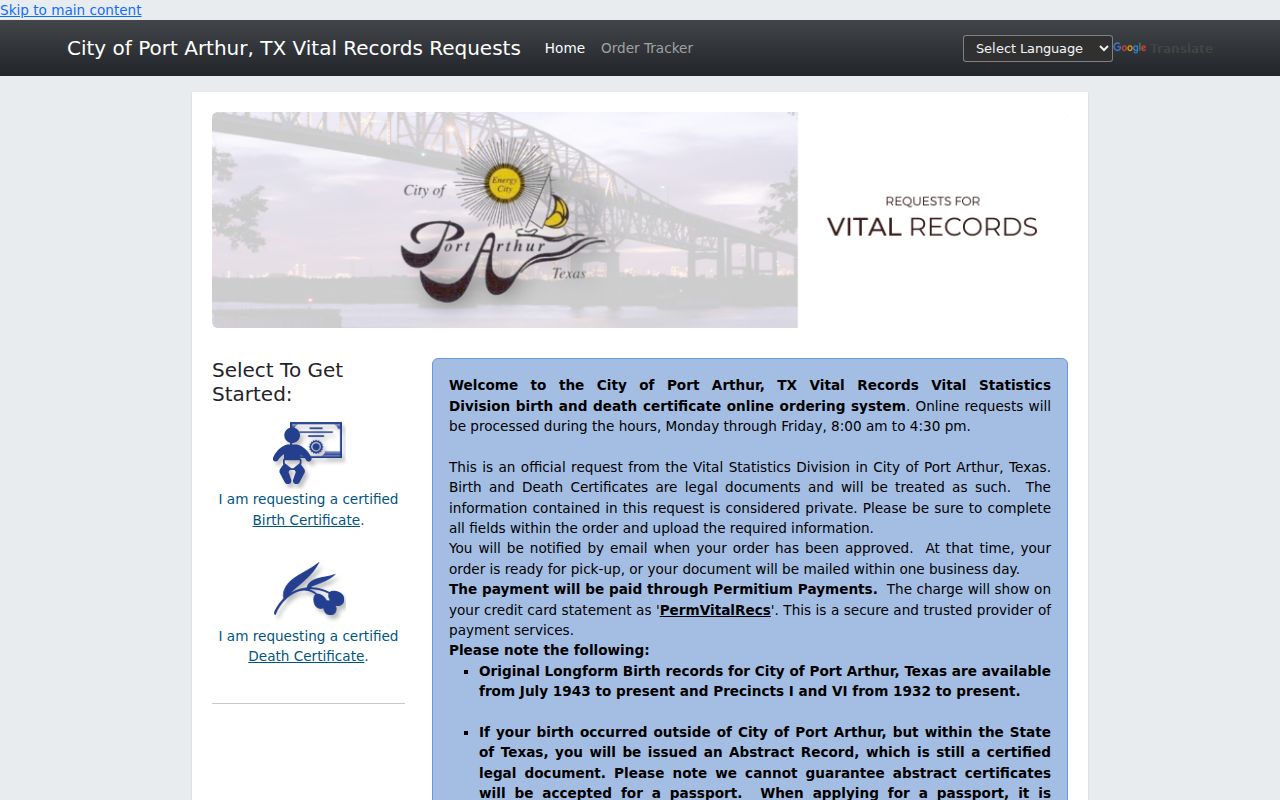
Task: Click the Requests for Vital Records logo
Action: click(x=932, y=217)
